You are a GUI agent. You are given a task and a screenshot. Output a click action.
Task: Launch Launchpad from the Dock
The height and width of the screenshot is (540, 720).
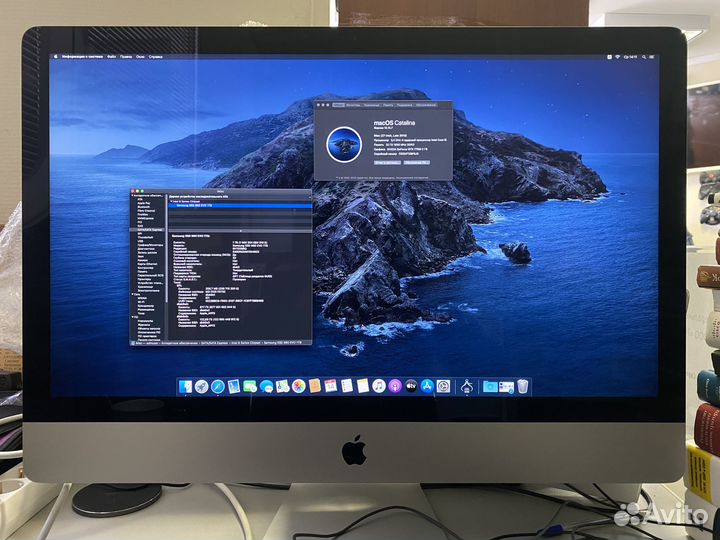(x=202, y=386)
